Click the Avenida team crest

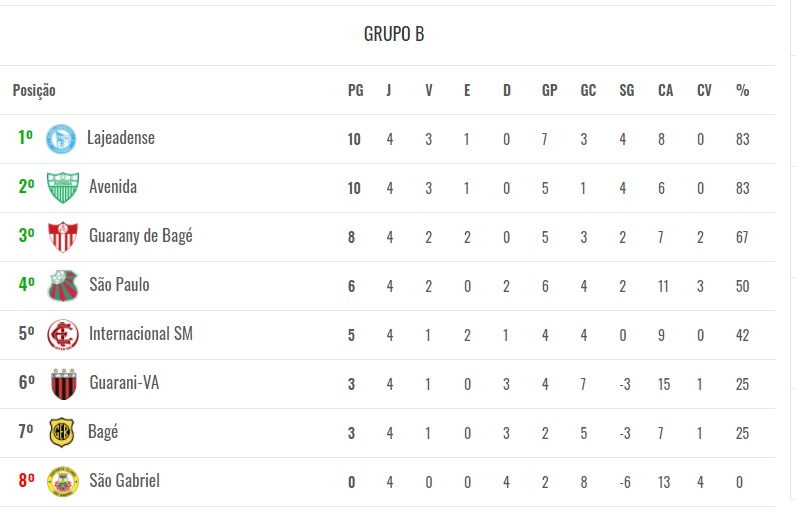click(63, 187)
